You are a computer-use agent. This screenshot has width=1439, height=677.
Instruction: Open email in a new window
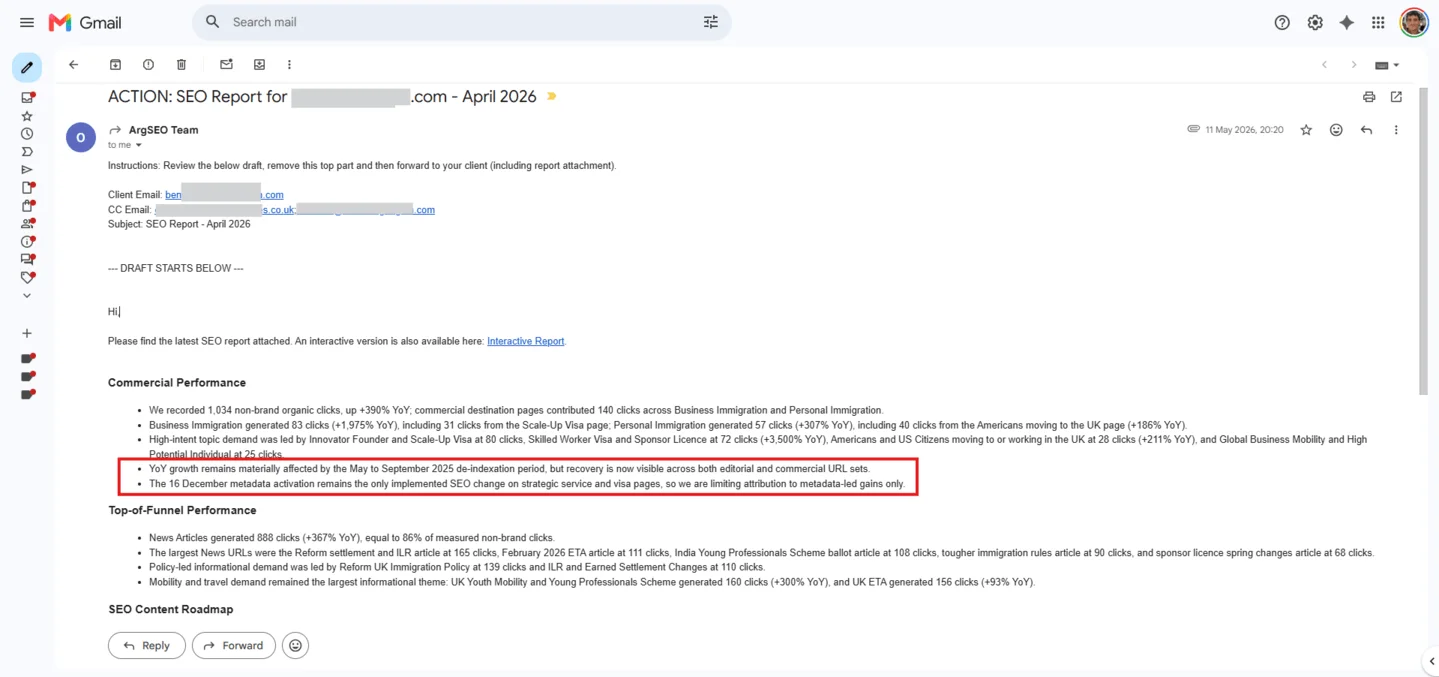1396,97
